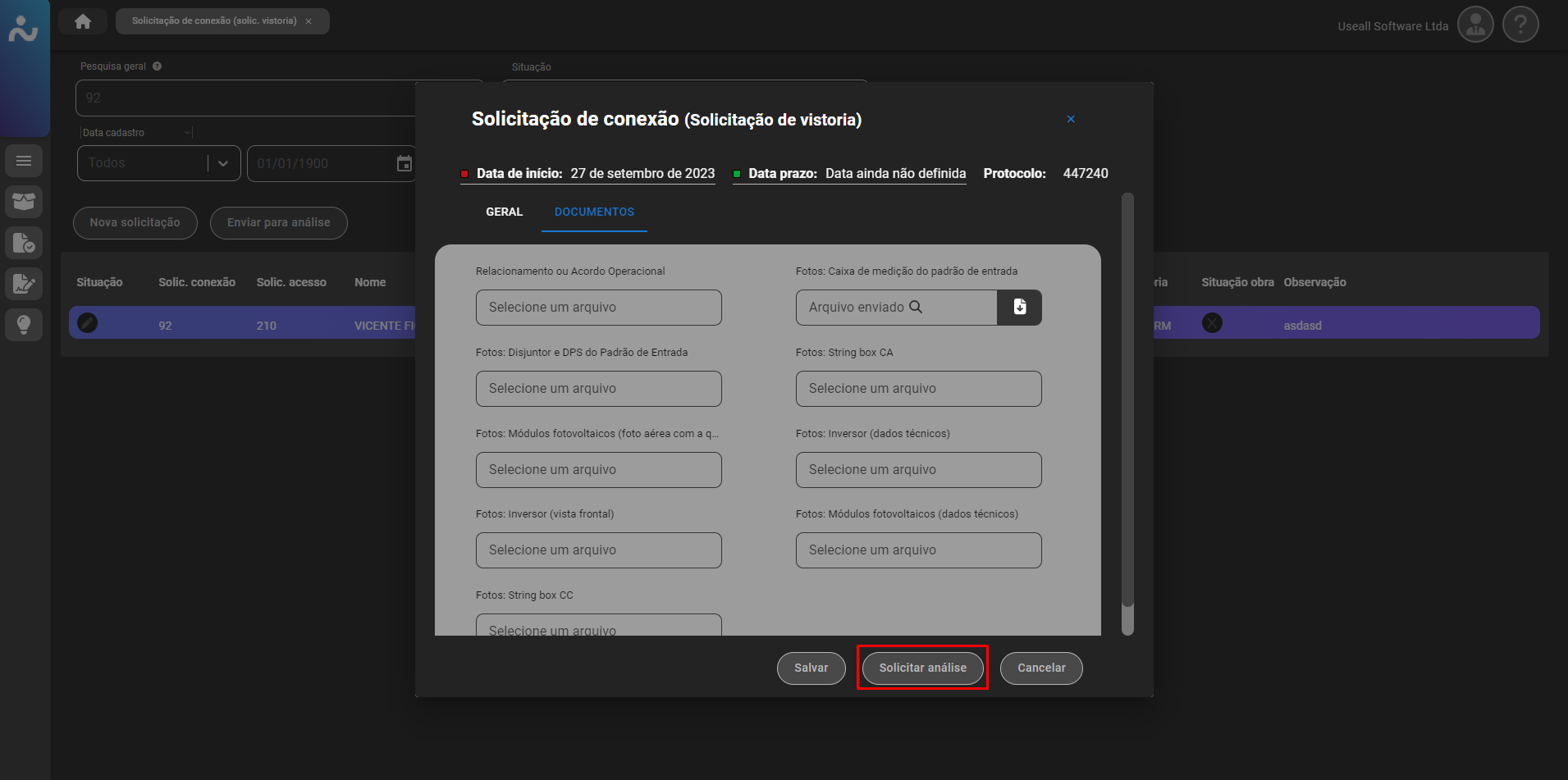Choose a file for Fotos: String box CA
Screen dimensions: 1568x780
[x=918, y=389]
